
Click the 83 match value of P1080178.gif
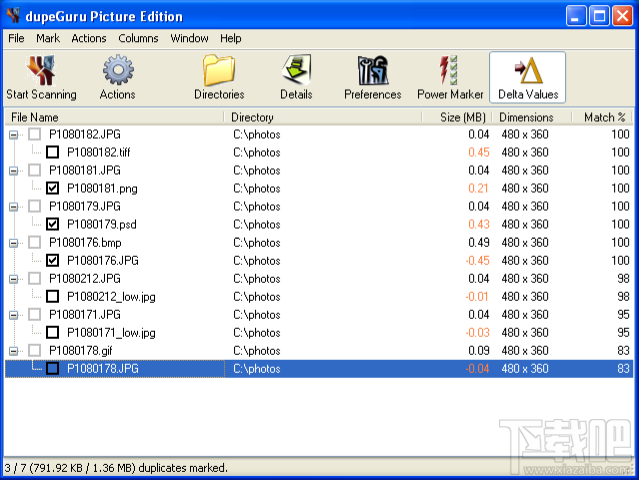(x=623, y=351)
